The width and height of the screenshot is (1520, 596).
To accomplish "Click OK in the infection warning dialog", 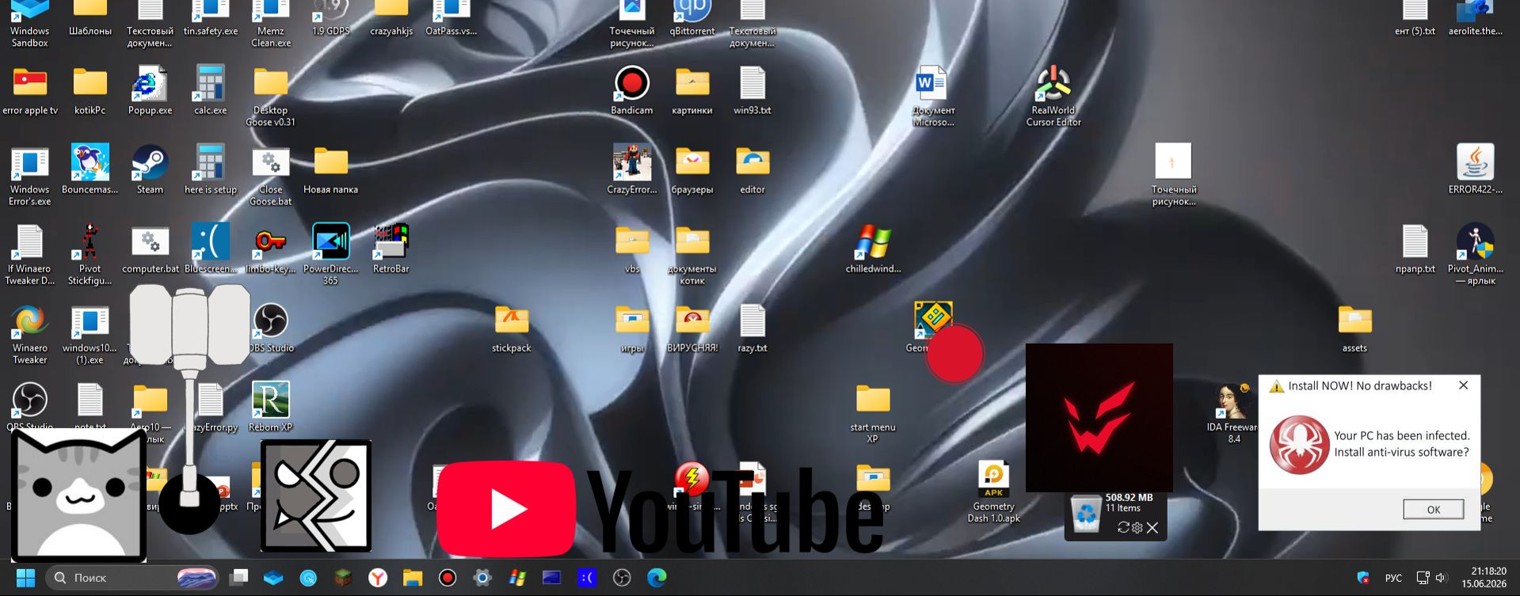I will point(1433,509).
